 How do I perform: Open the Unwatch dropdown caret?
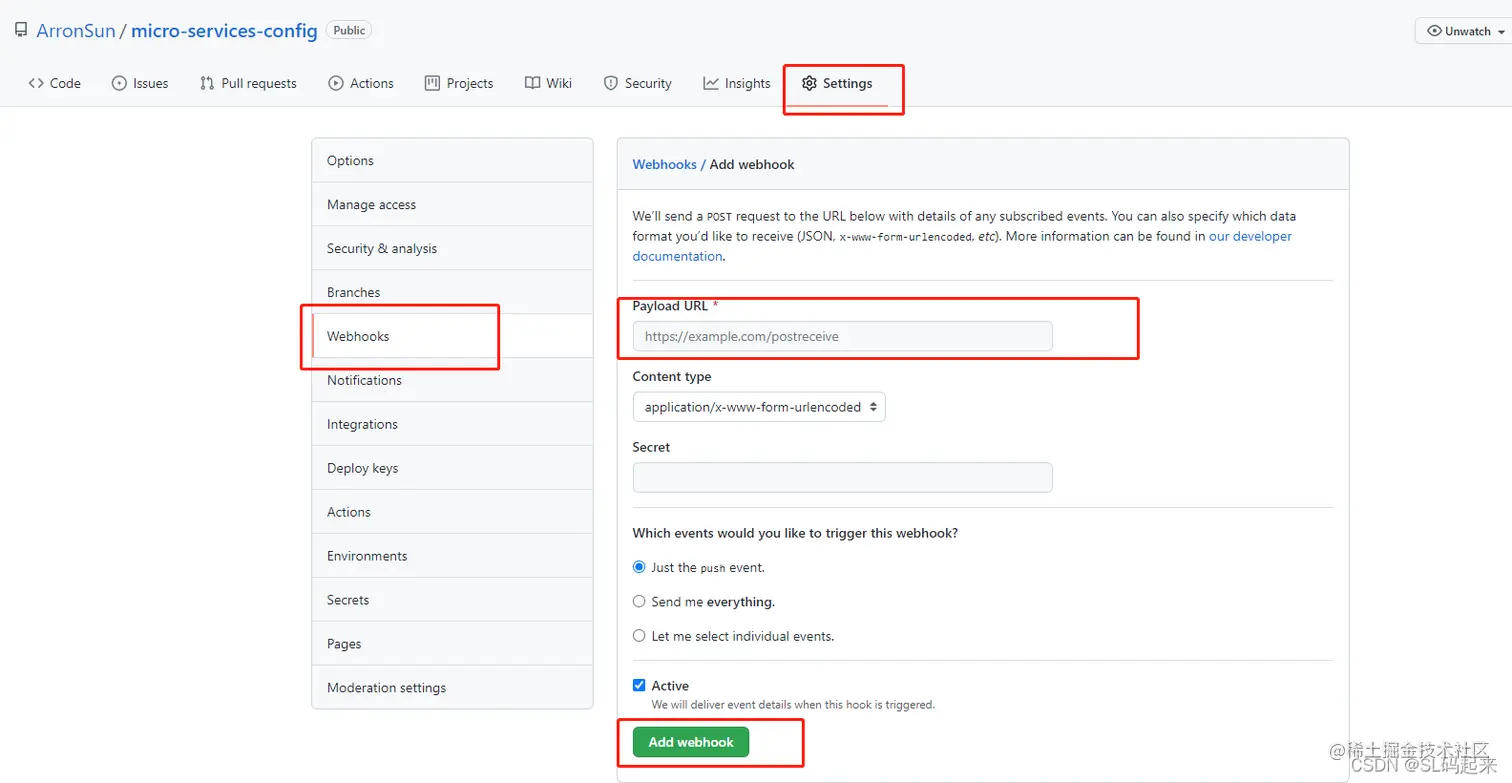point(1501,32)
